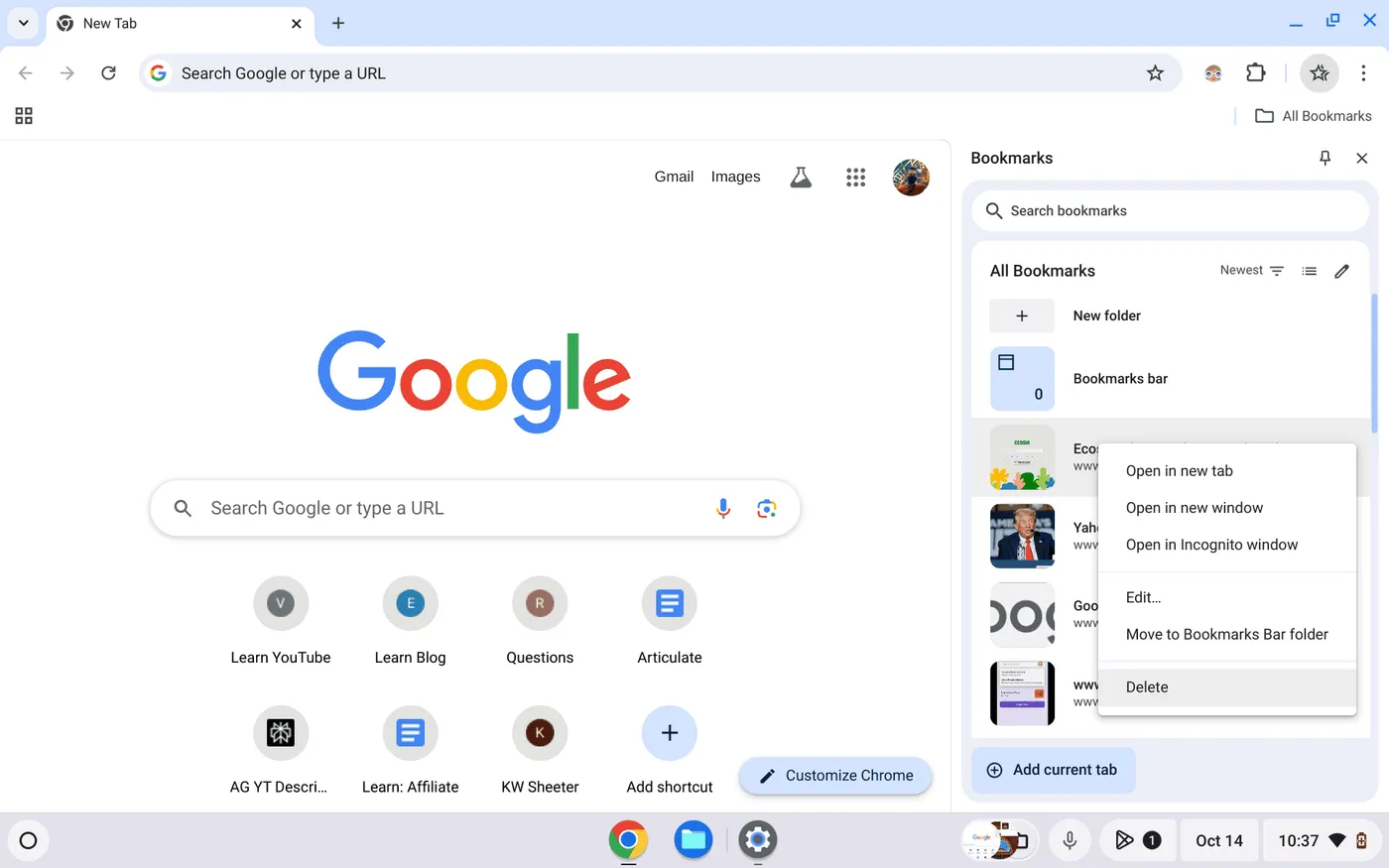Open the Bookmarks bar folder

pos(1171,379)
